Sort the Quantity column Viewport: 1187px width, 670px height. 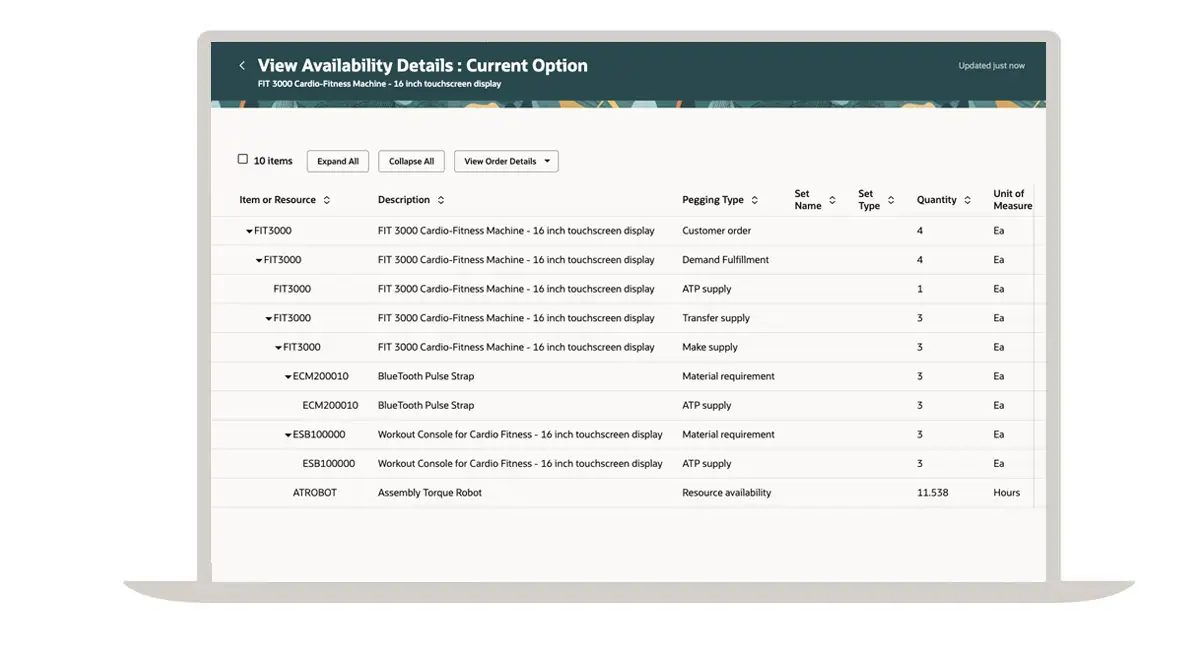click(968, 200)
